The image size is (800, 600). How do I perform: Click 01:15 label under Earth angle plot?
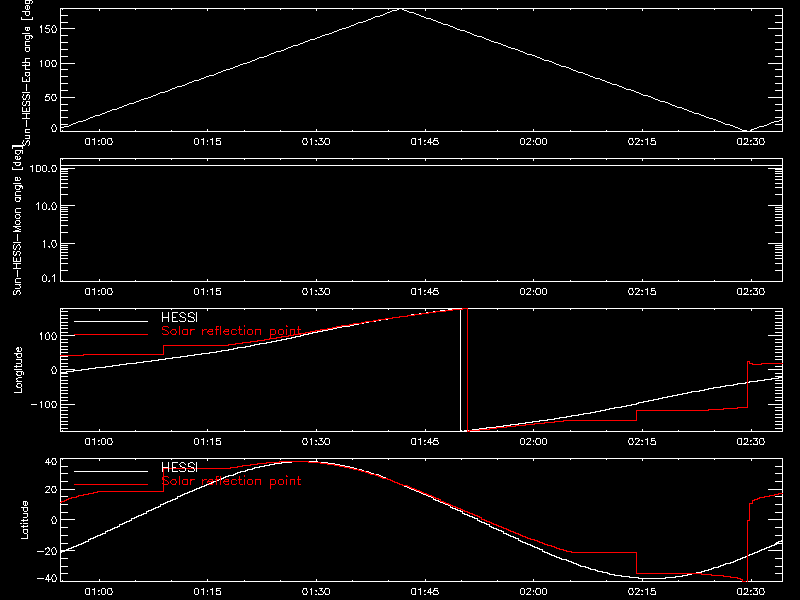(x=207, y=142)
